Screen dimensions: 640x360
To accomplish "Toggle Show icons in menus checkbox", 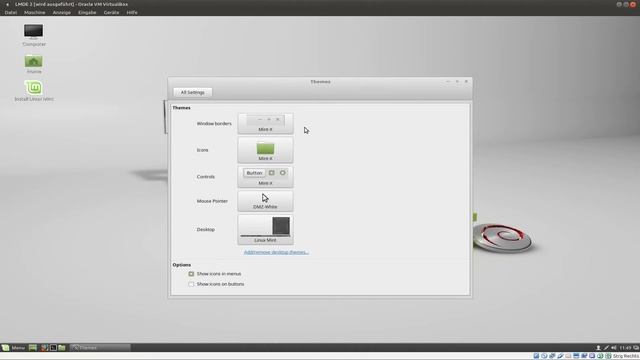I will point(191,274).
